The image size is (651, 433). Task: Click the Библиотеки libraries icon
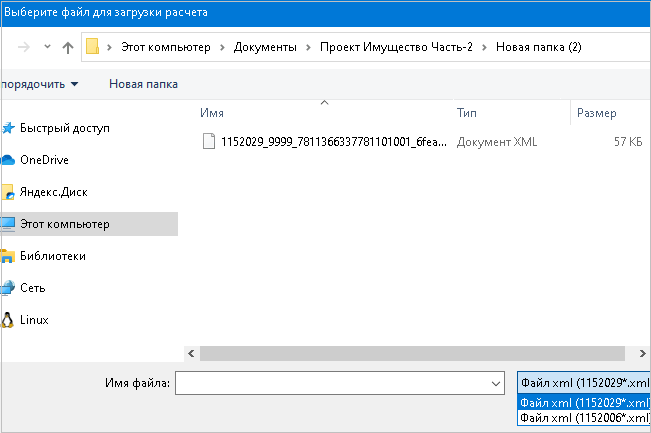[9, 256]
